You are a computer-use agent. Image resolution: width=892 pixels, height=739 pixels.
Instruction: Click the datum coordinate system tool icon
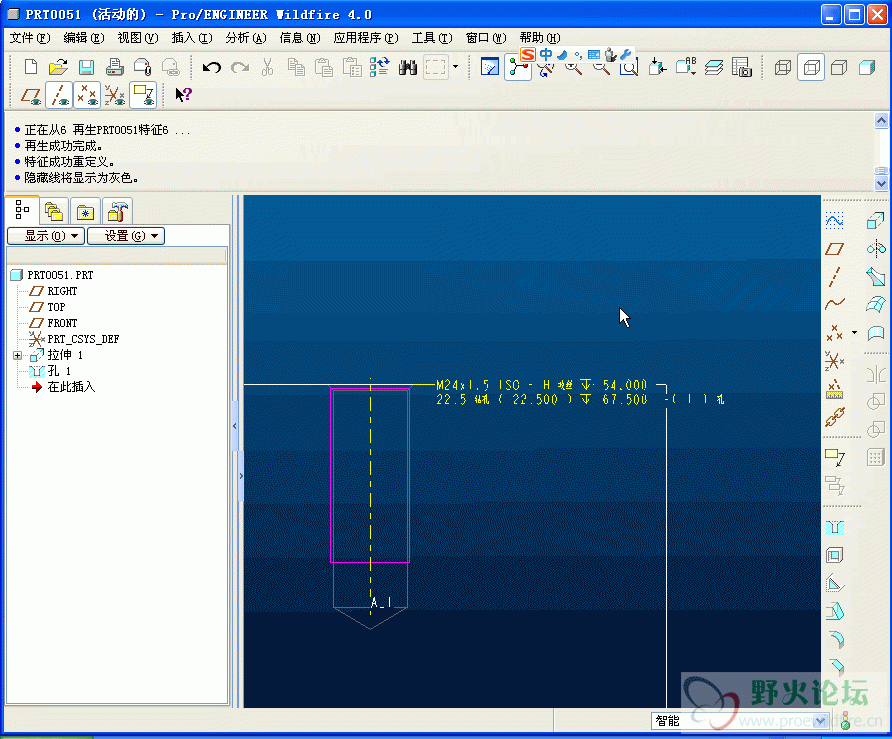(x=834, y=361)
